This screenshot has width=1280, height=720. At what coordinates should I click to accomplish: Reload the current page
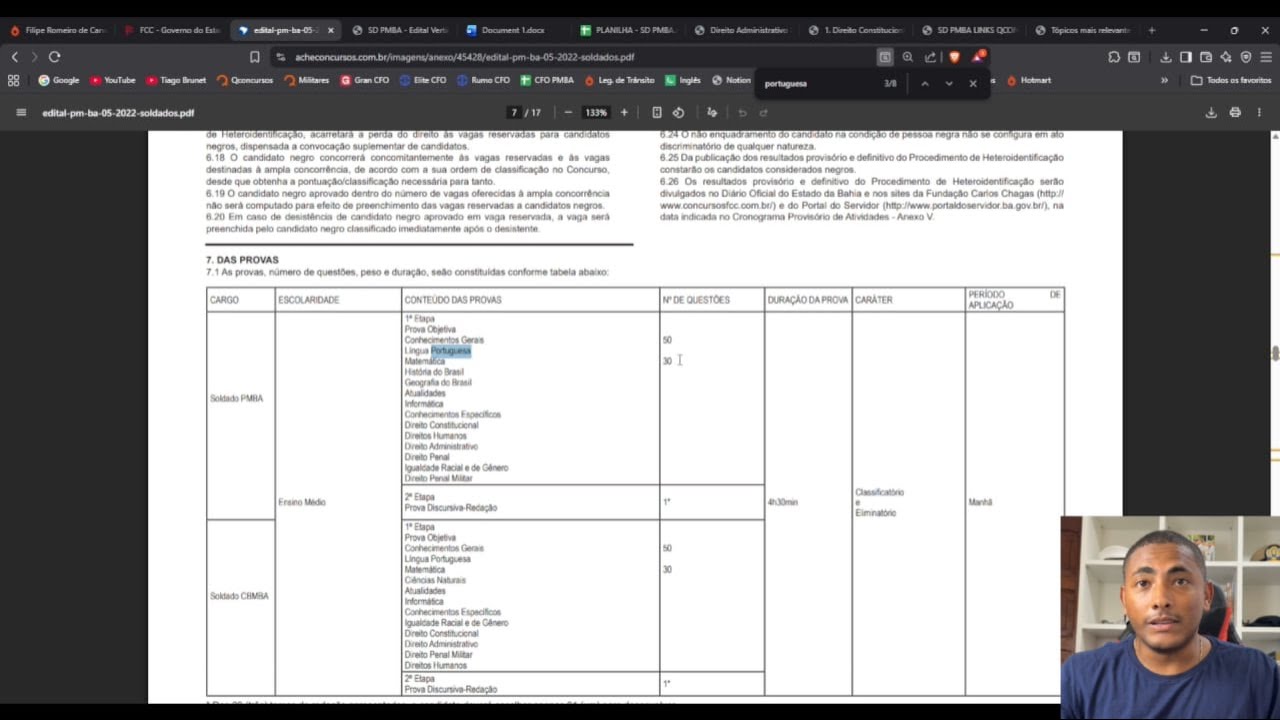pyautogui.click(x=54, y=57)
